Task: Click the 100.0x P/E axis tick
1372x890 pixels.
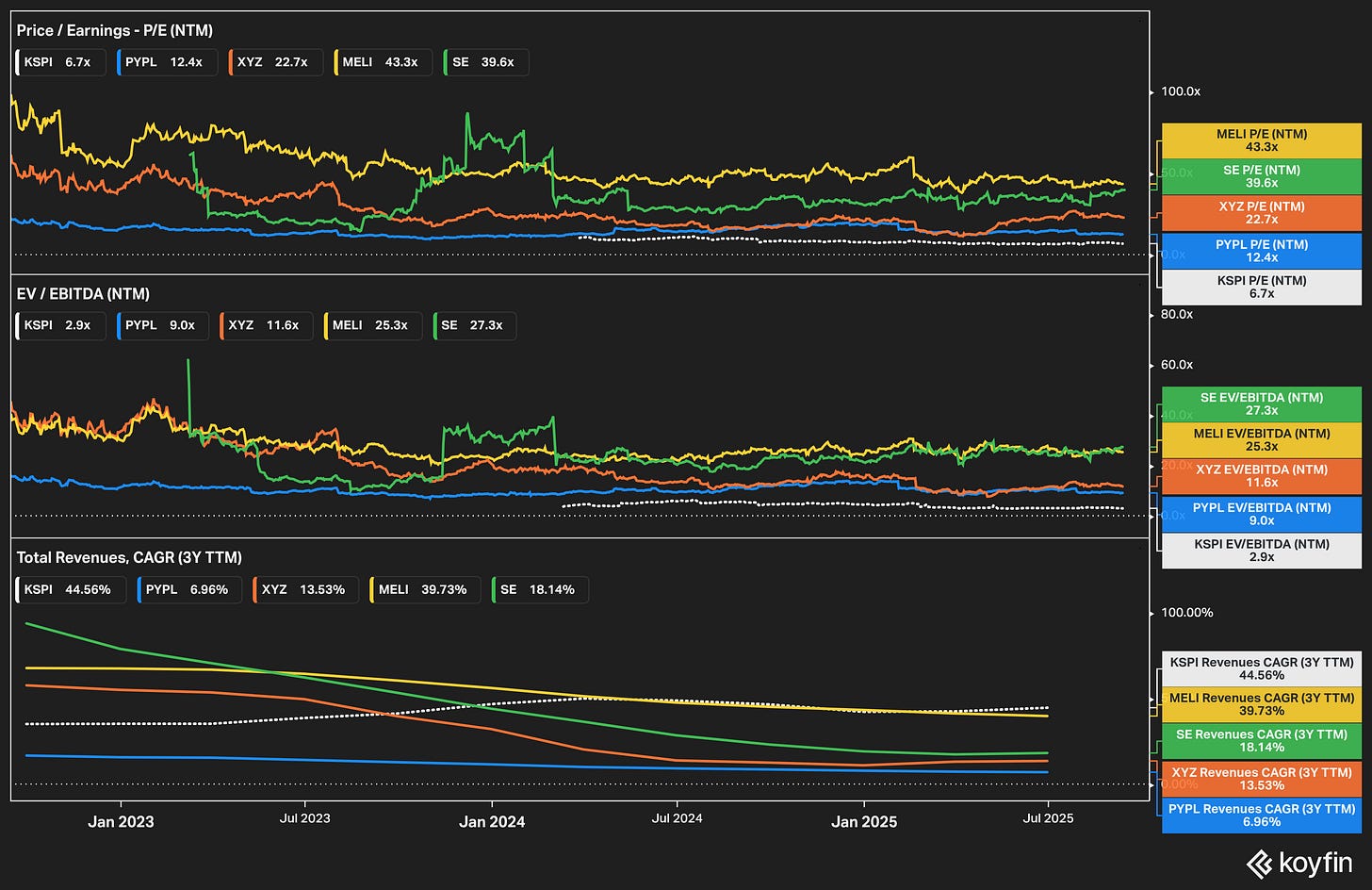Action: click(x=1181, y=91)
